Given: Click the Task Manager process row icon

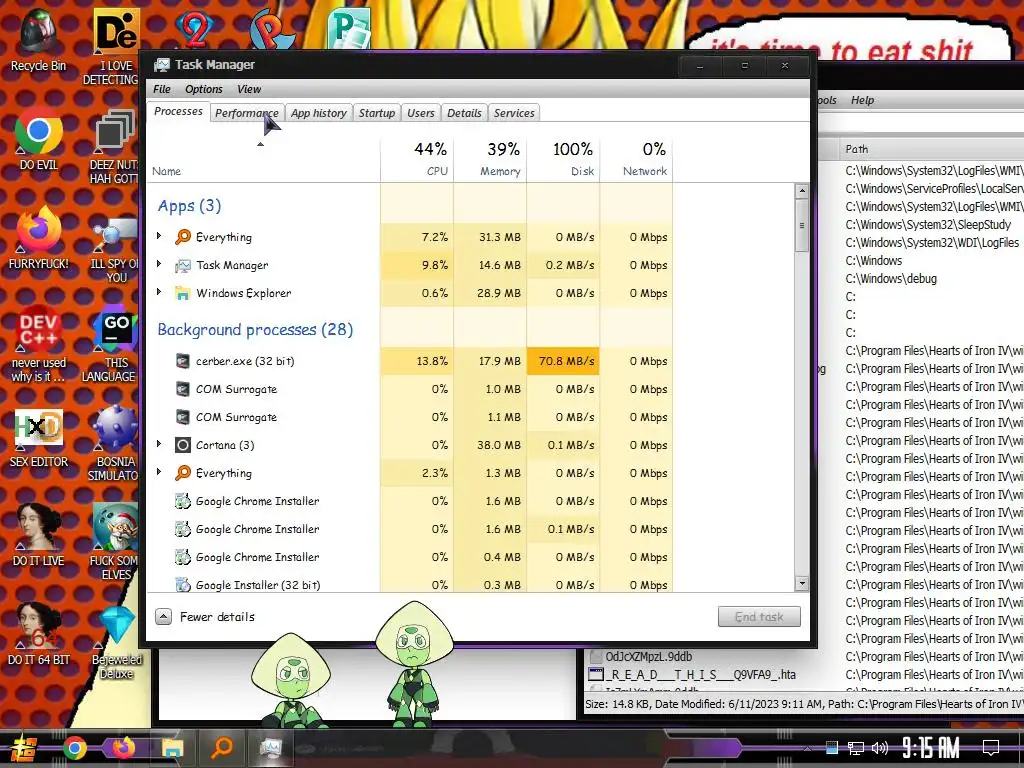Looking at the screenshot, I should tap(183, 265).
